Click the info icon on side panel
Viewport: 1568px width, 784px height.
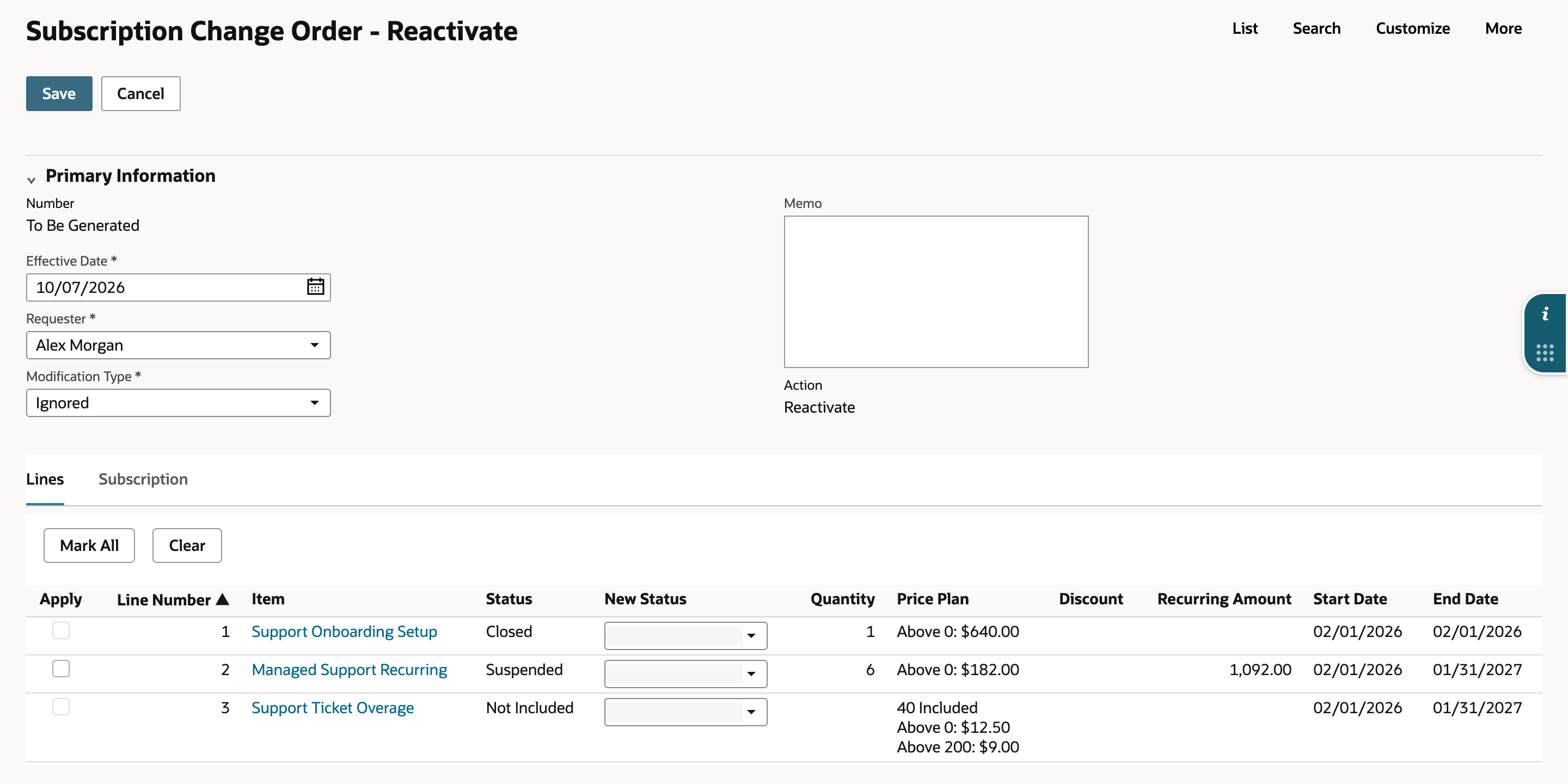[1545, 314]
